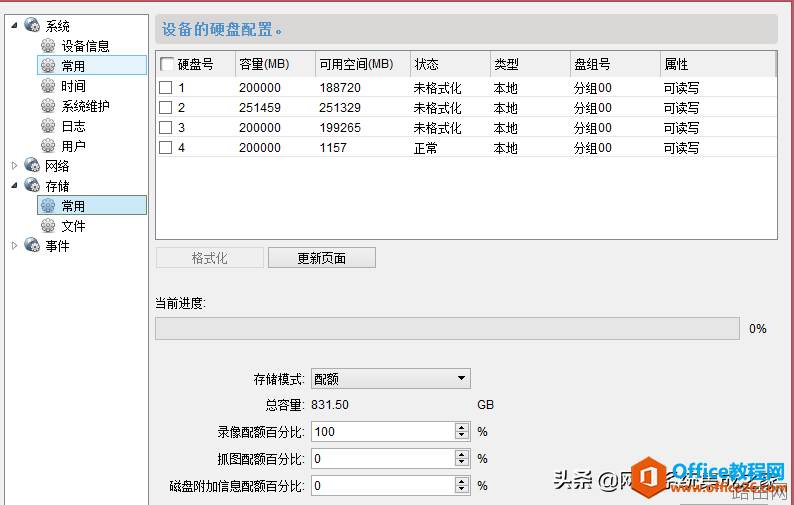The image size is (794, 505).
Task: Expand the 事件 tree node arrow
Action: tap(14, 245)
